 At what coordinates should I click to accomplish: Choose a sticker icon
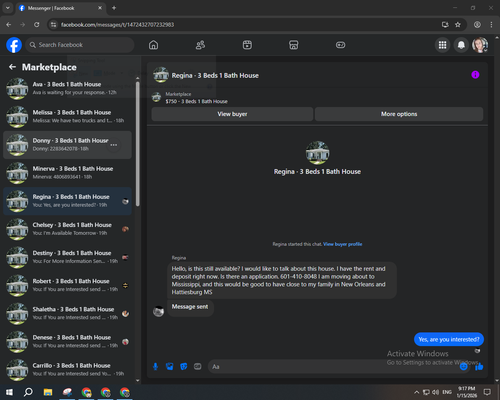click(x=184, y=367)
